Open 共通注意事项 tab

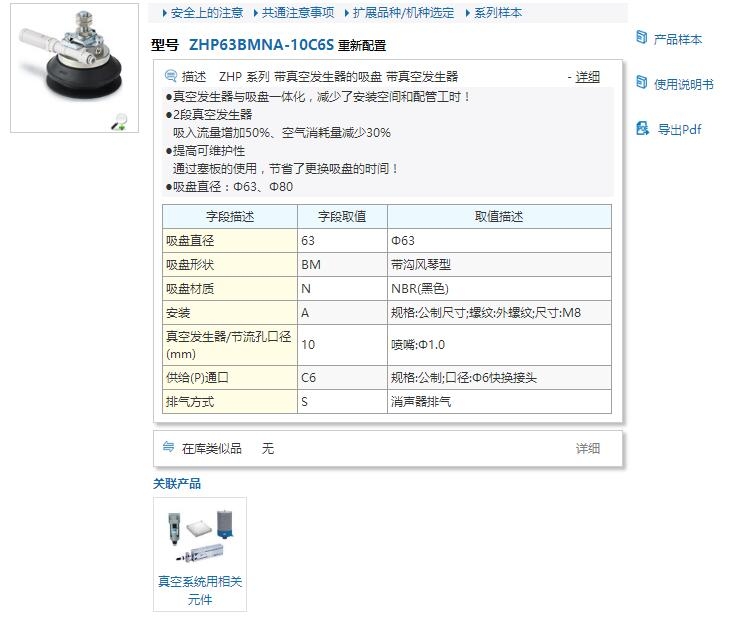pos(298,13)
